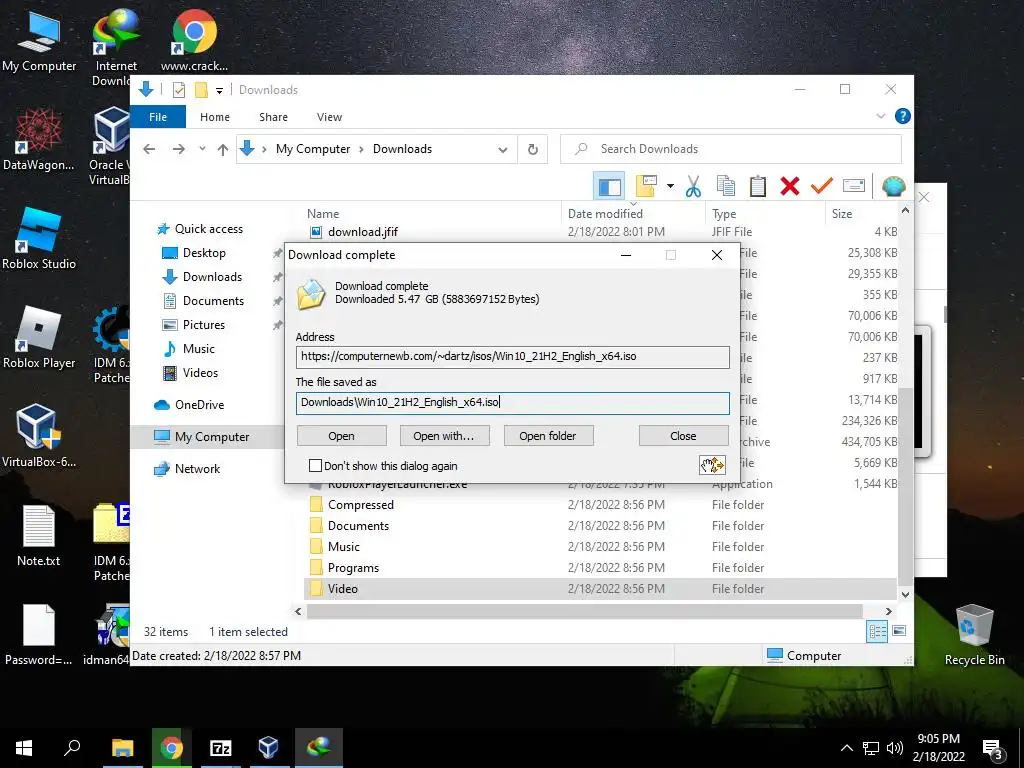Select the Video folder row
The width and height of the screenshot is (1024, 768).
click(x=601, y=588)
